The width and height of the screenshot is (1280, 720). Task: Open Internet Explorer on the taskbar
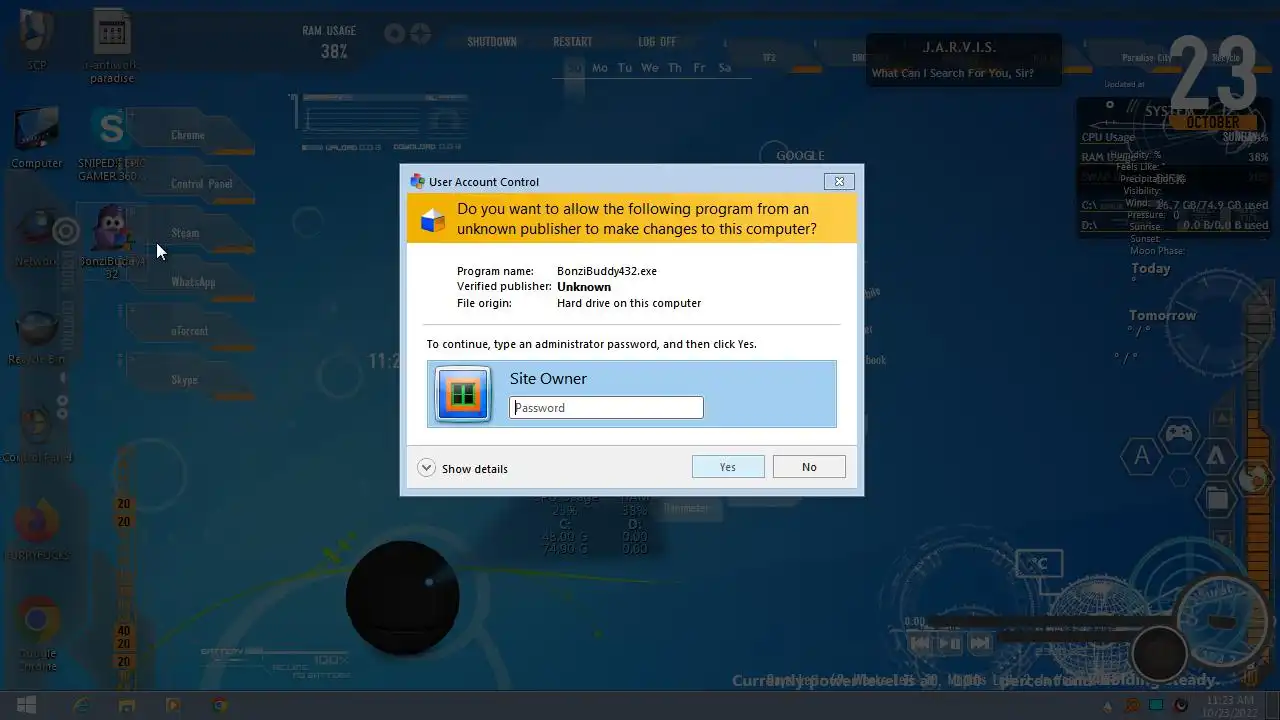[81, 705]
